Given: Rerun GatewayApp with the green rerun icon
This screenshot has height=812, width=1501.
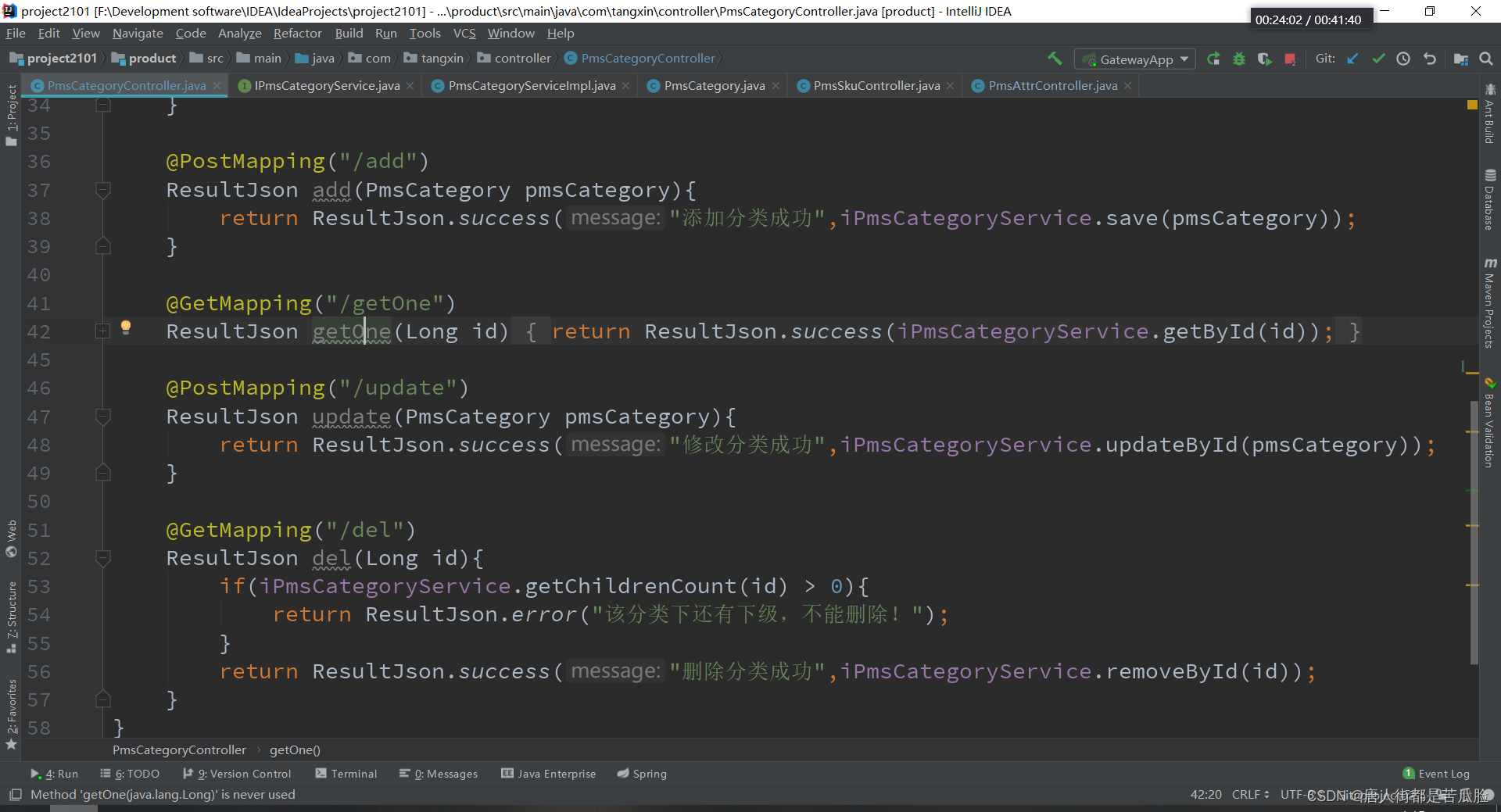Looking at the screenshot, I should 1213,59.
